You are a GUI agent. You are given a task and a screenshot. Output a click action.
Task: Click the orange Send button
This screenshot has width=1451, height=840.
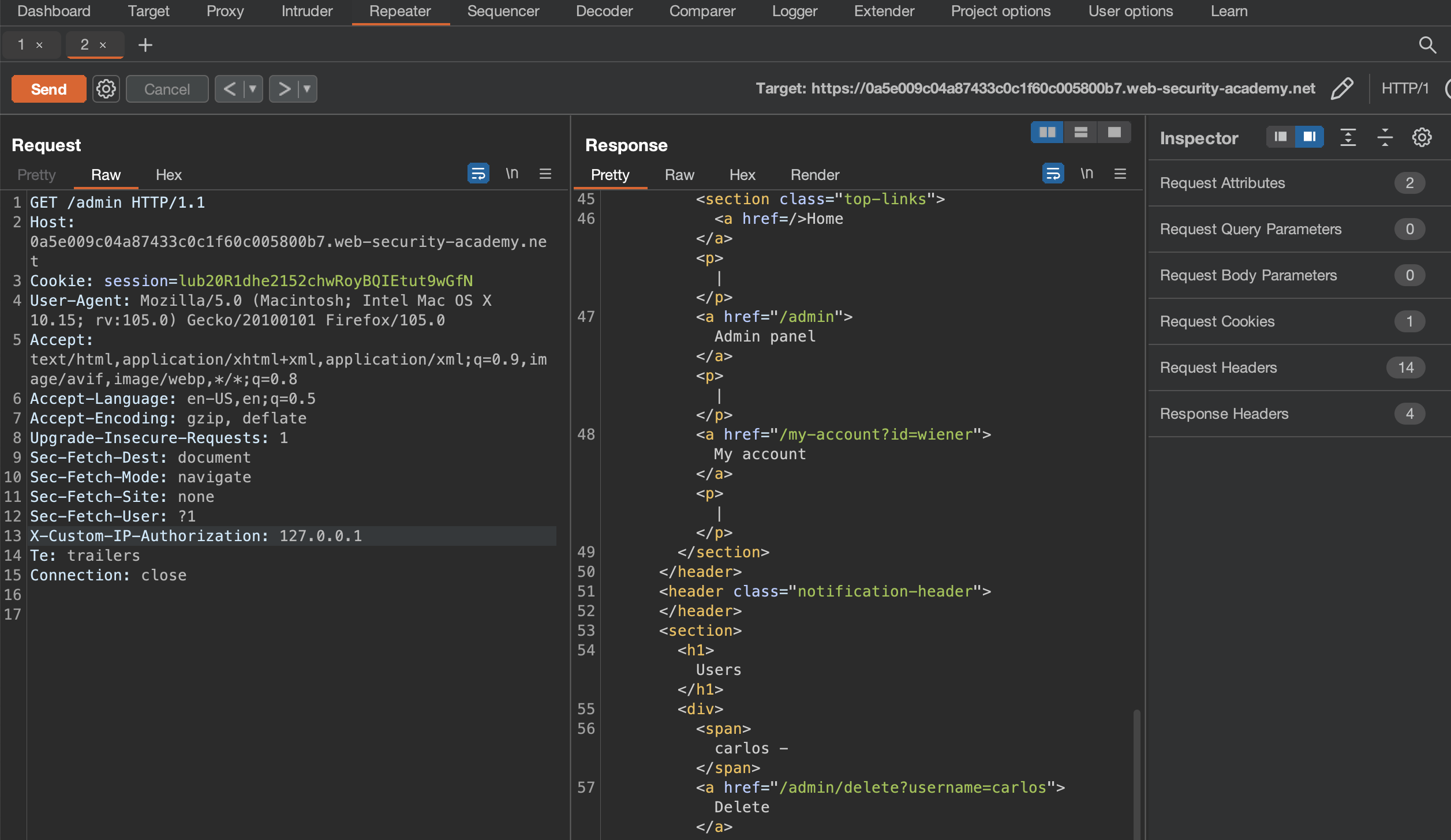pos(48,89)
